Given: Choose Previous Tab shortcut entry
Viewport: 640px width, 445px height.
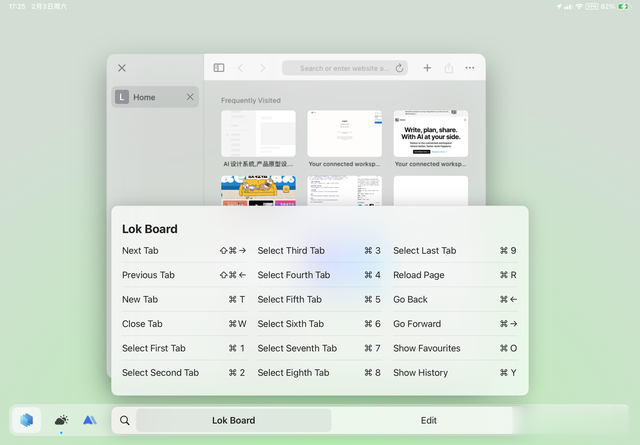Looking at the screenshot, I should pyautogui.click(x=184, y=275).
